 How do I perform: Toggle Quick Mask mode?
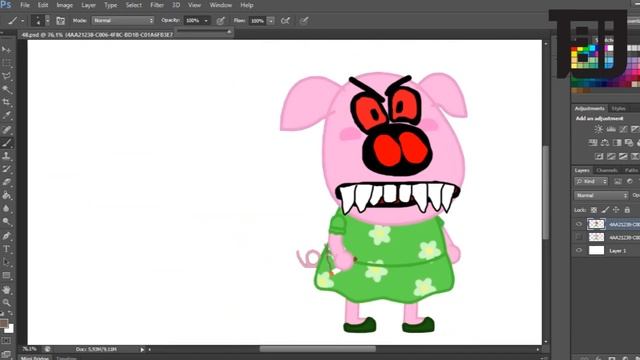point(6,340)
